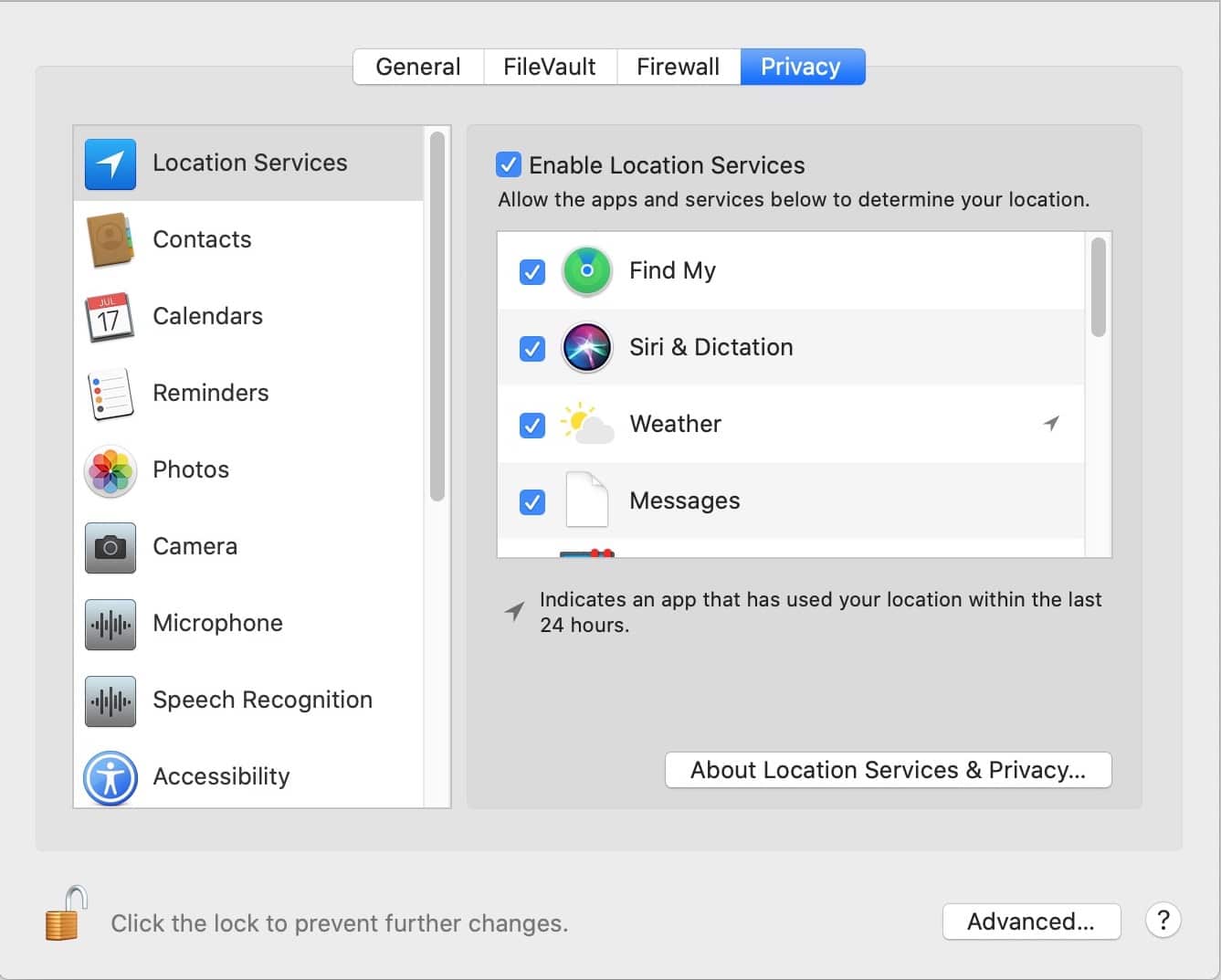Click the Messages blank document icon

tap(586, 500)
